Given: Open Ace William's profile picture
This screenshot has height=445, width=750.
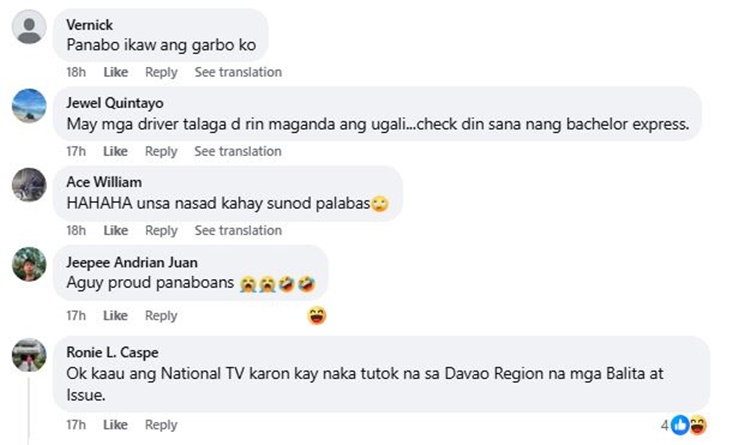Looking at the screenshot, I should [29, 185].
